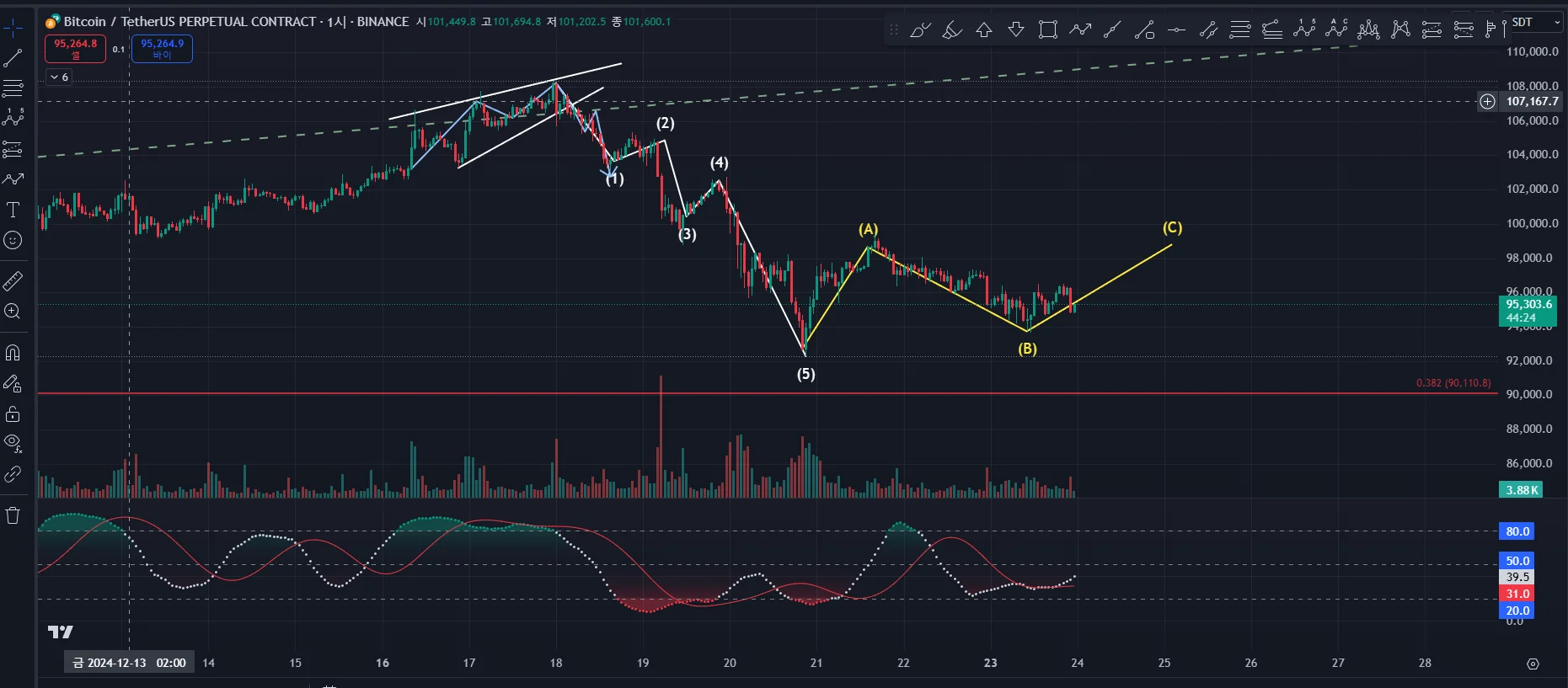Click the oscillator level label 80.0
This screenshot has width=1568, height=688.
(x=1517, y=531)
